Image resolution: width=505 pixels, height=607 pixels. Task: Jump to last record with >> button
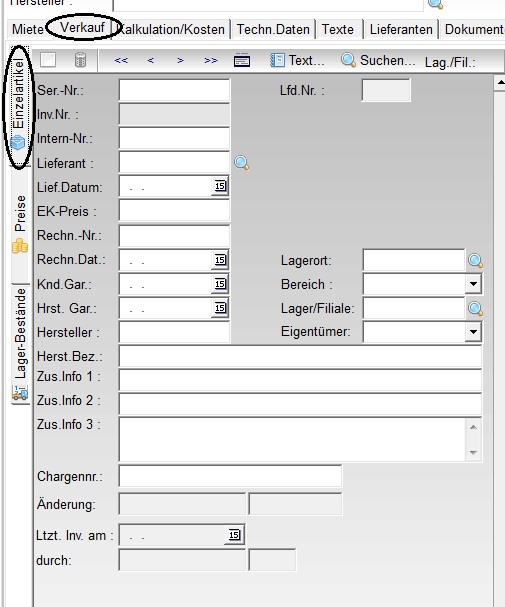[211, 60]
